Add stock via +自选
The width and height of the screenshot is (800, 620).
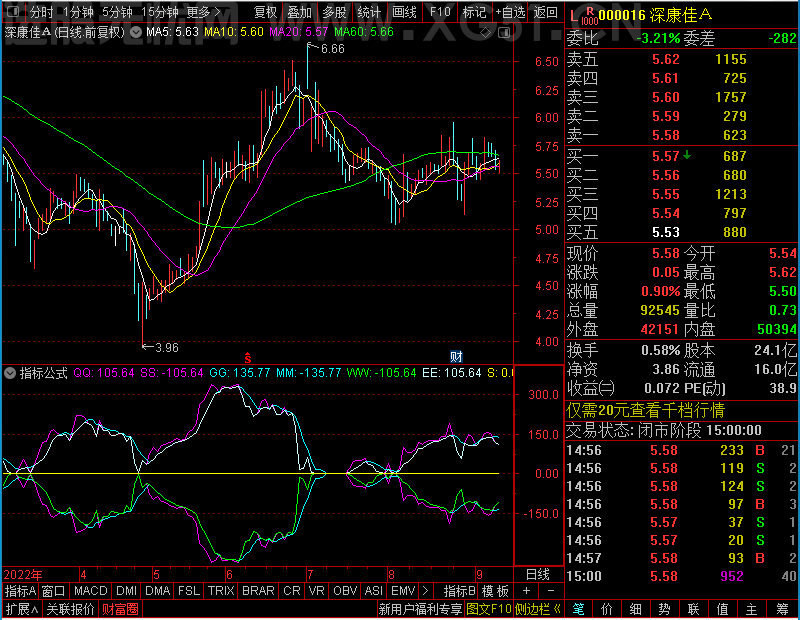pyautogui.click(x=510, y=11)
